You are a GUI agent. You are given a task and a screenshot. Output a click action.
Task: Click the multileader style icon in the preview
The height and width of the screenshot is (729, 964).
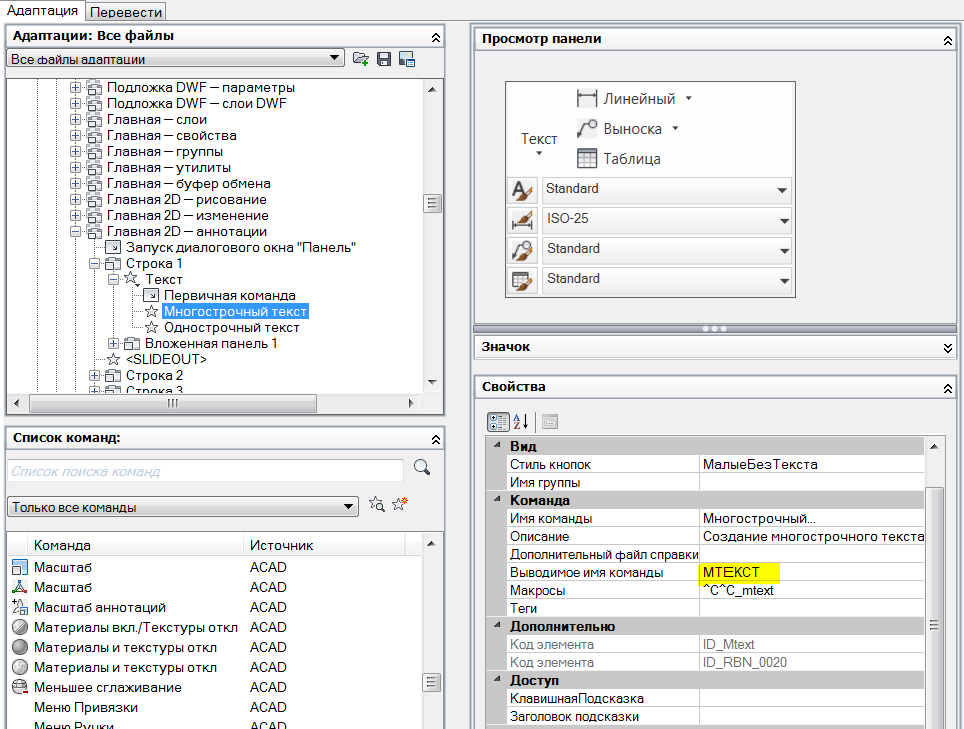click(523, 250)
